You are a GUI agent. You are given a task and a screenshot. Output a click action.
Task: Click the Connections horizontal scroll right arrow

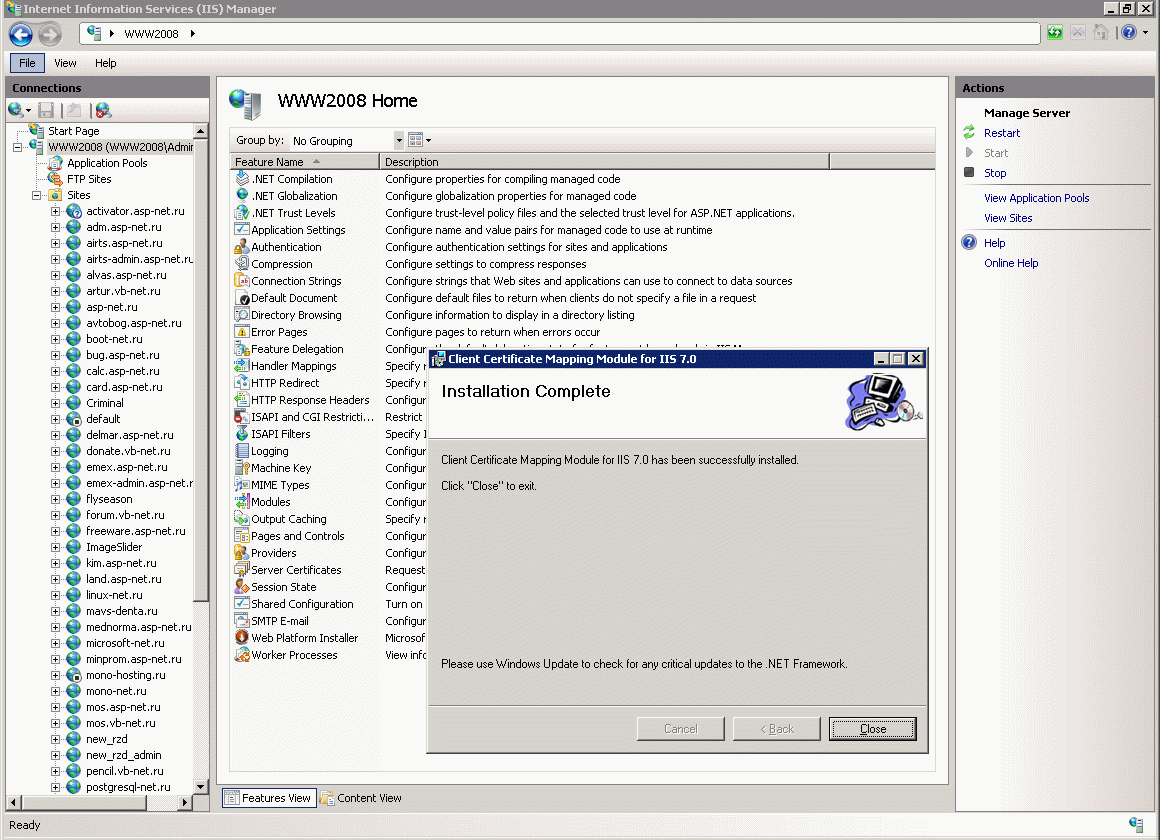coord(185,802)
